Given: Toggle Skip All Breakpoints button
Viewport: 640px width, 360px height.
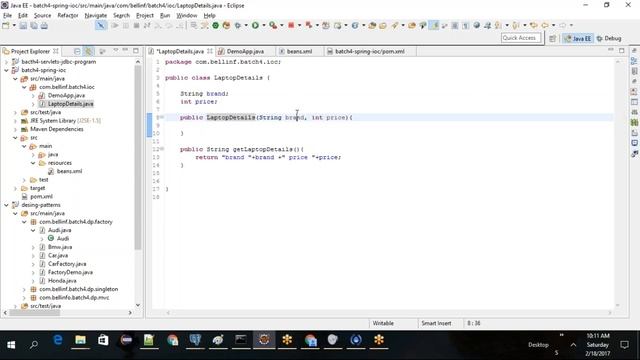Looking at the screenshot, I should pos(100,25).
